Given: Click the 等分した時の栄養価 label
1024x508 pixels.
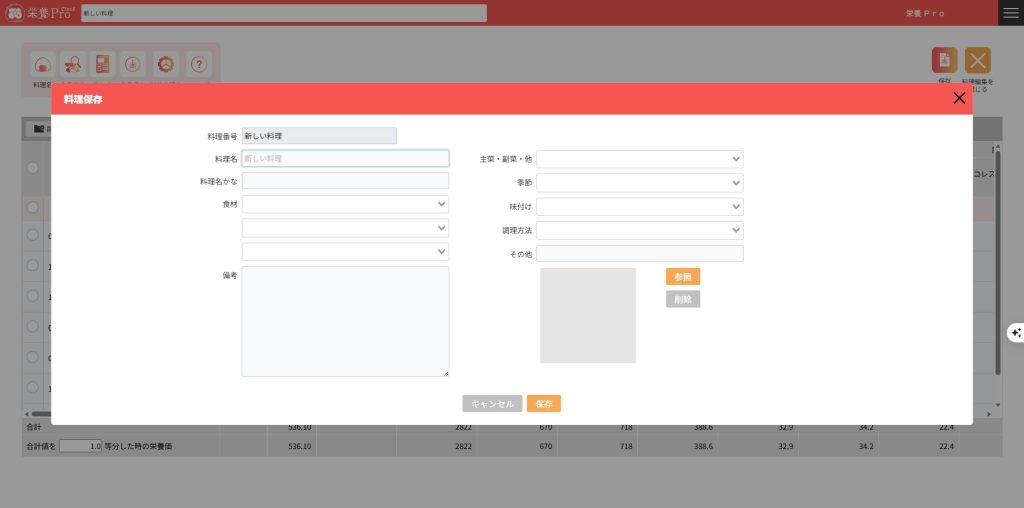Looking at the screenshot, I should (138, 447).
